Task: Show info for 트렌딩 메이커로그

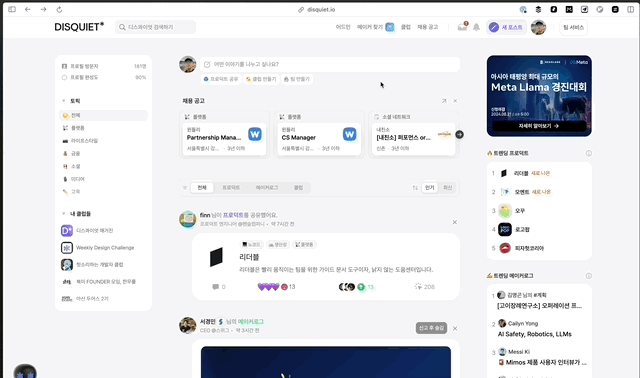Action: click(589, 276)
